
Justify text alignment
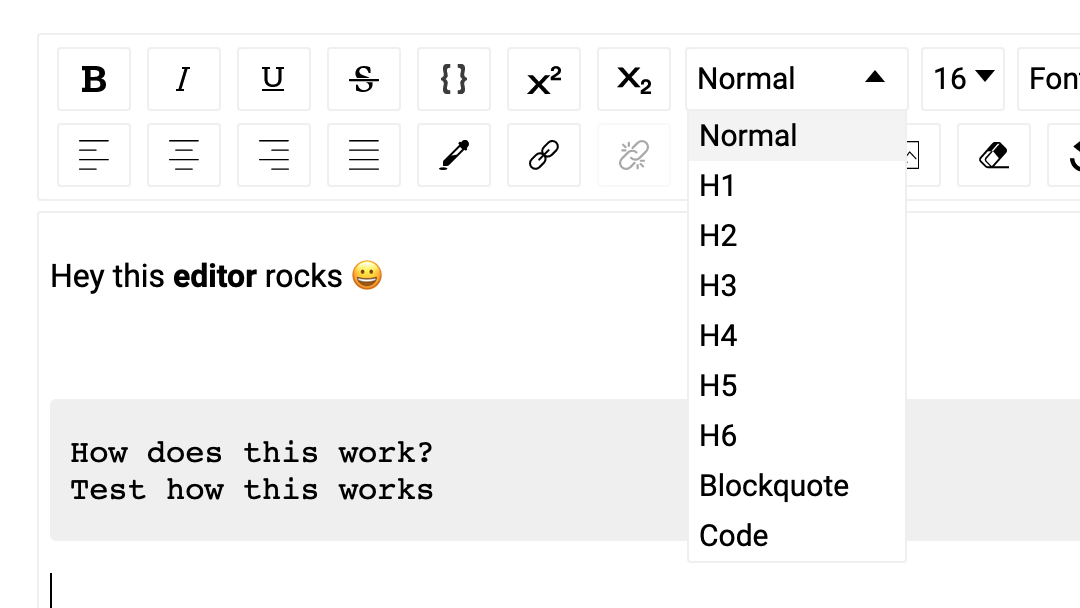click(364, 155)
